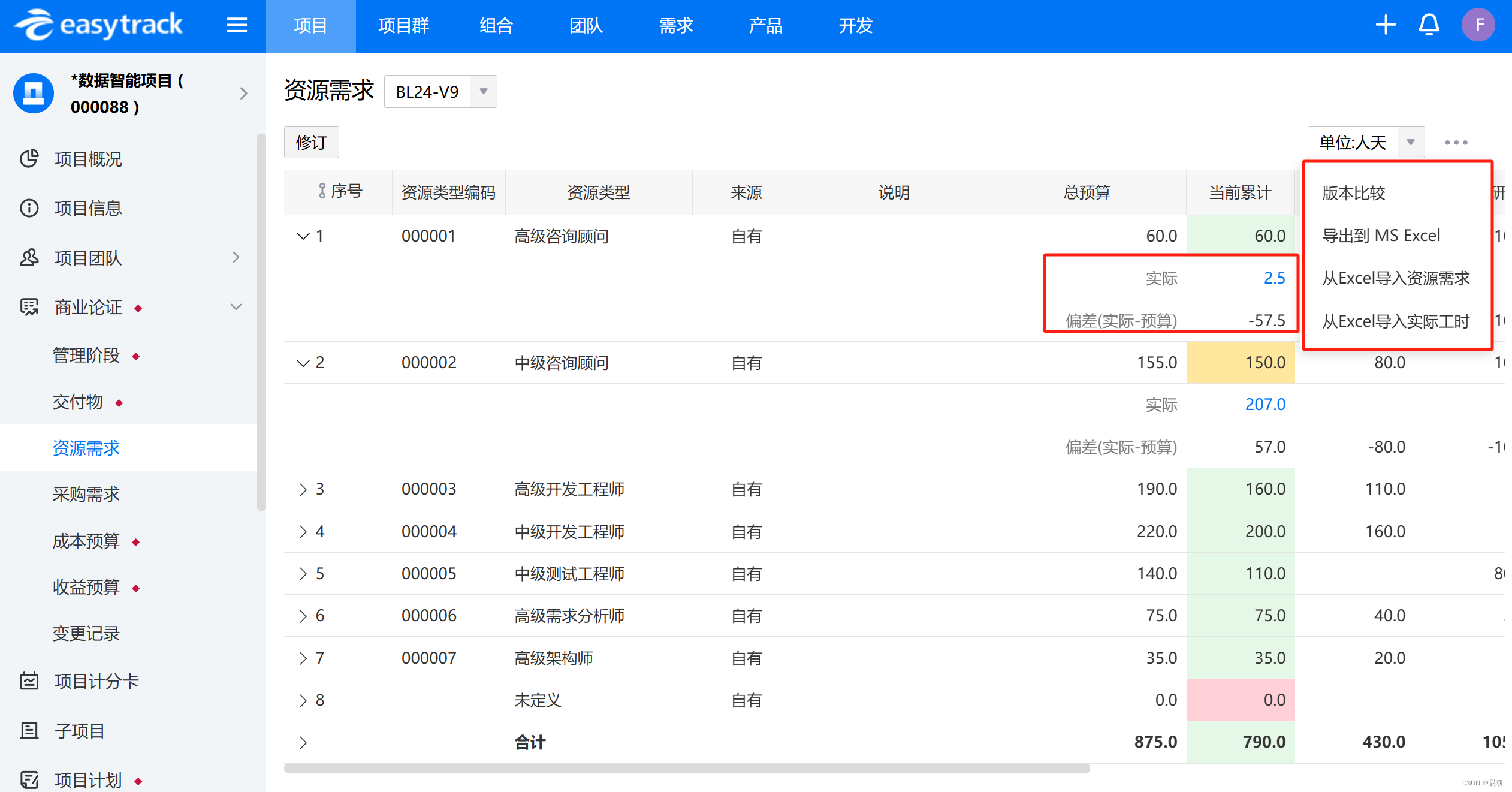This screenshot has width=1512, height=792.
Task: Click the 资源类型编码 column header
Action: (x=448, y=192)
